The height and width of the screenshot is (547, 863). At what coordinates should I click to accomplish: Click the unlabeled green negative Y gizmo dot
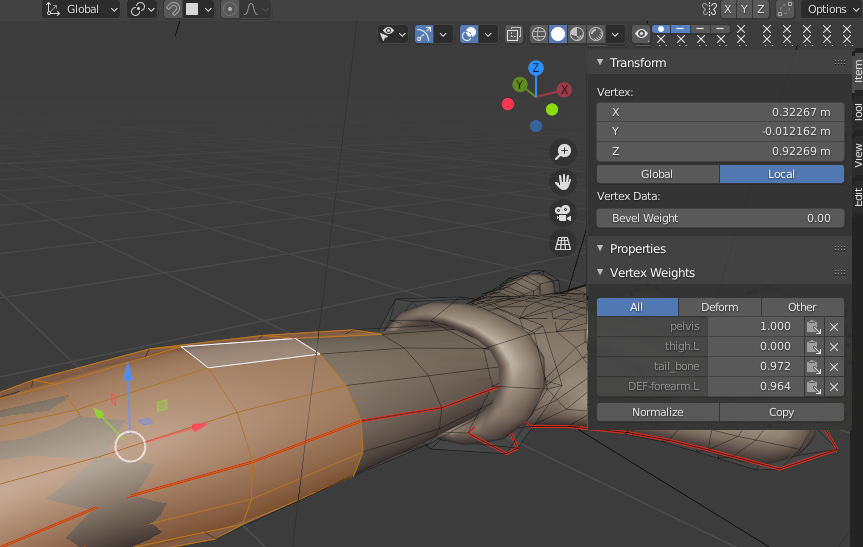pos(552,110)
